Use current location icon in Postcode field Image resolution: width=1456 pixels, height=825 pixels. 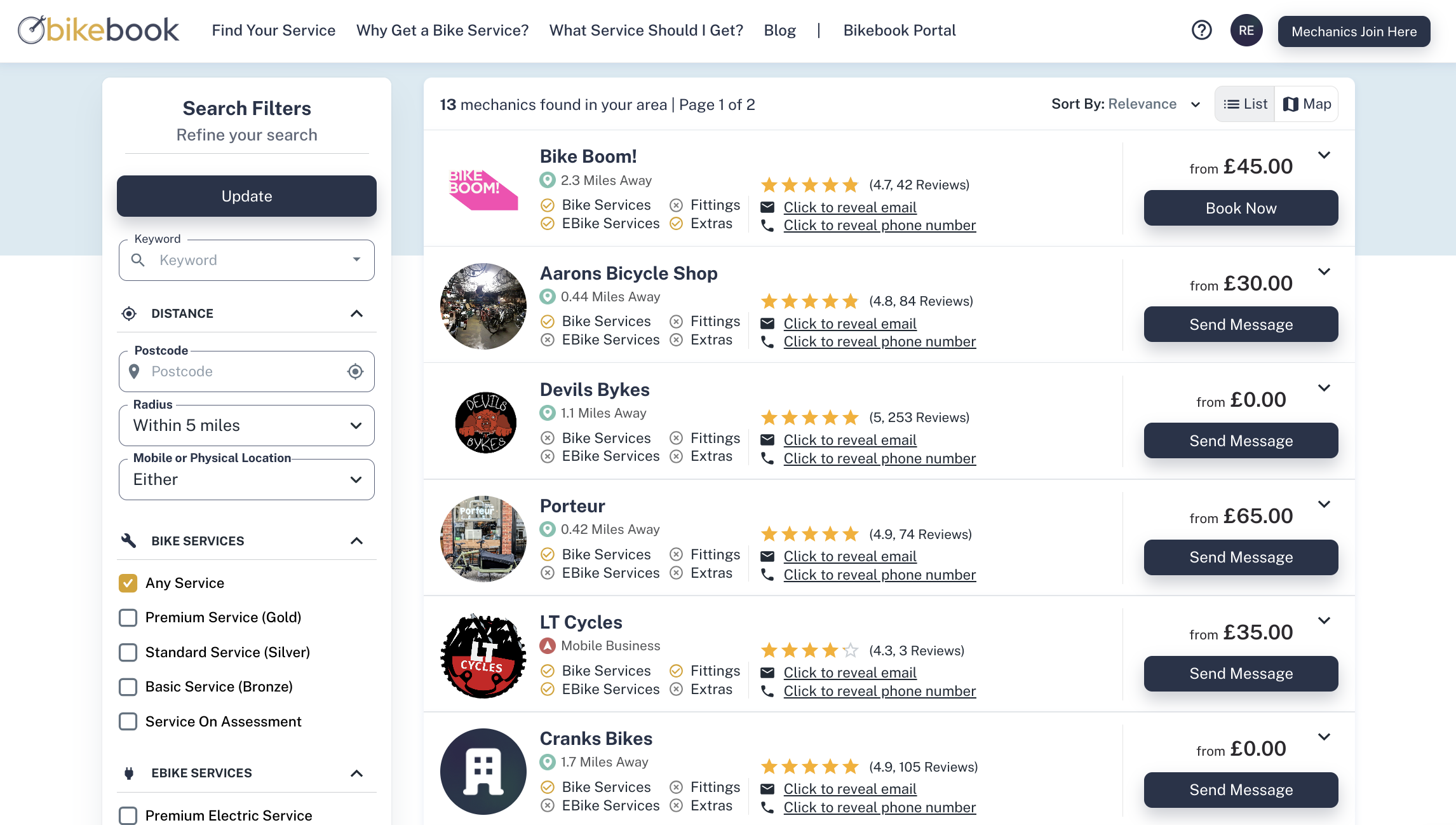(x=355, y=371)
